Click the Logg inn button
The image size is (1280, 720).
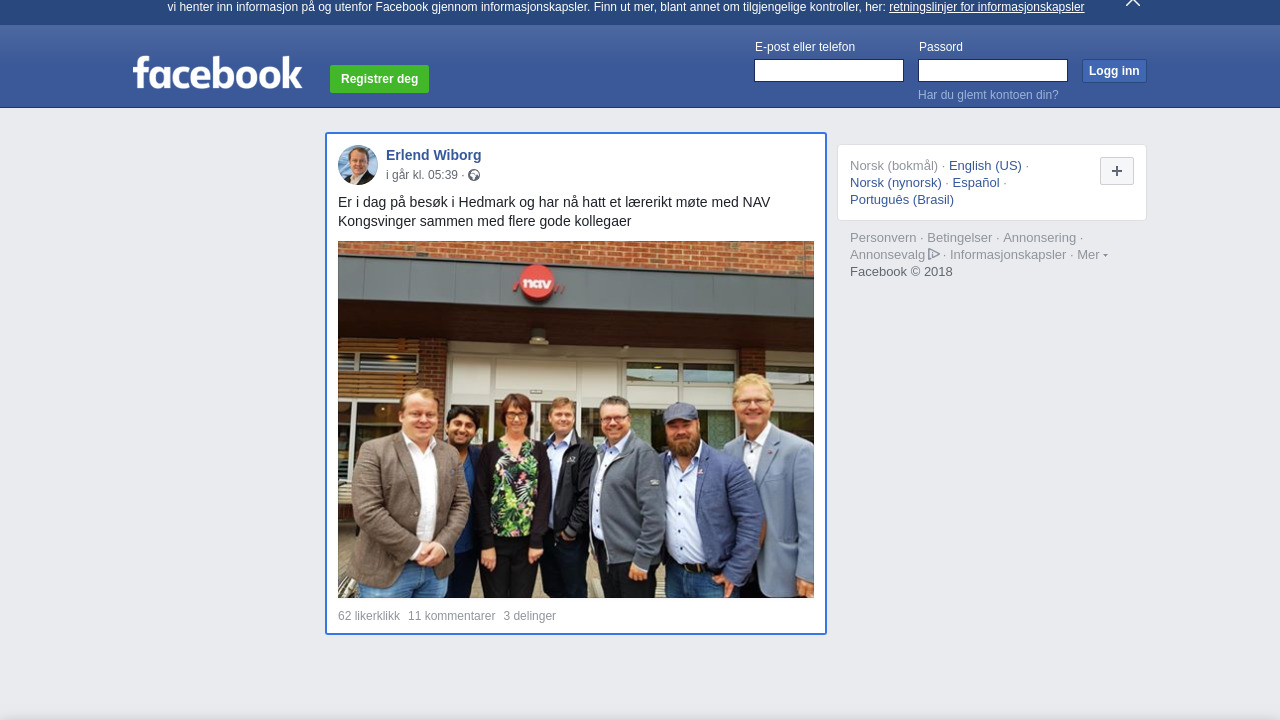pyautogui.click(x=1114, y=71)
